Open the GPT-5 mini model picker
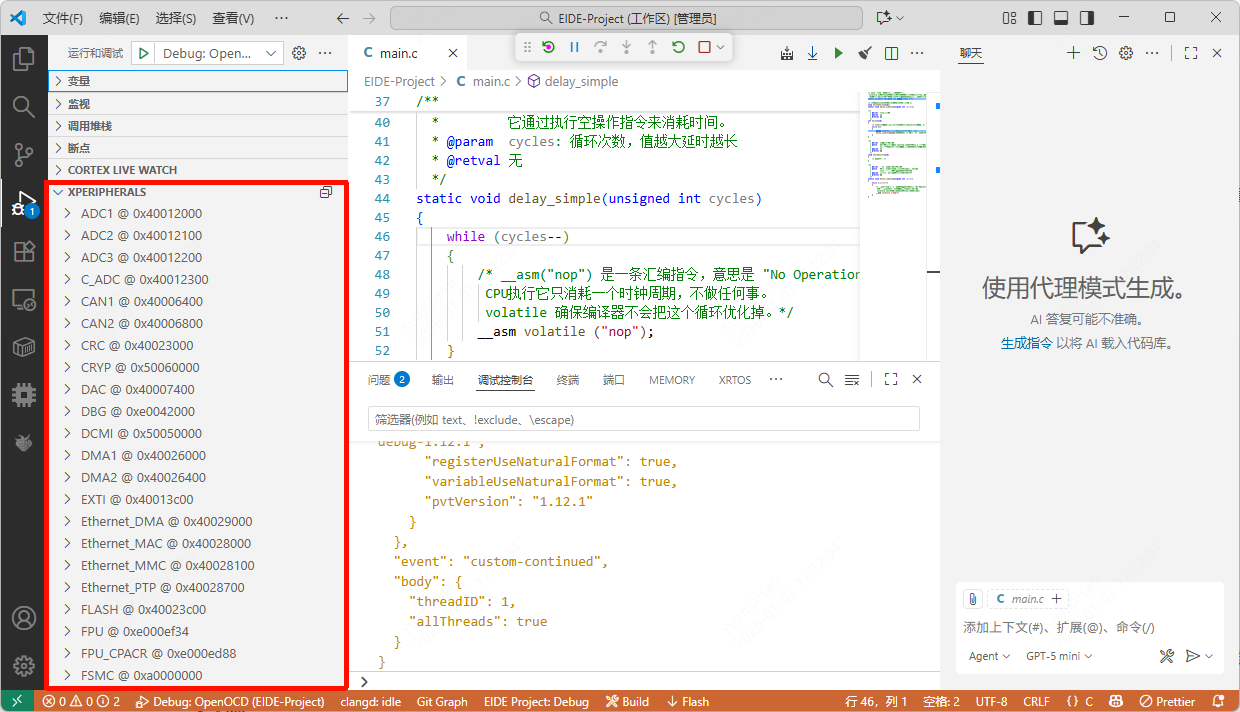1240x712 pixels. pos(1059,656)
